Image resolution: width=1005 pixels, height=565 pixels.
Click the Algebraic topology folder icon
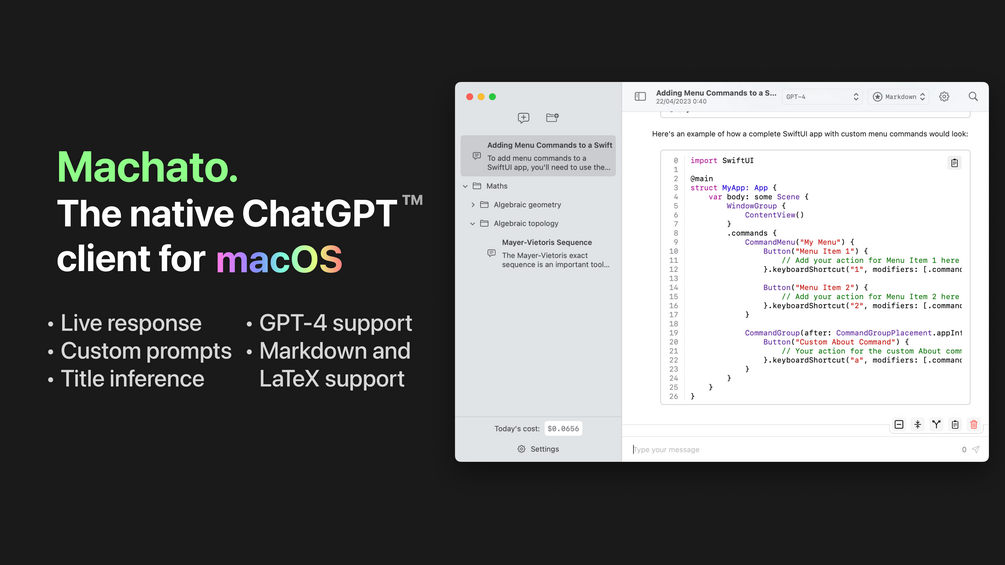click(x=485, y=224)
